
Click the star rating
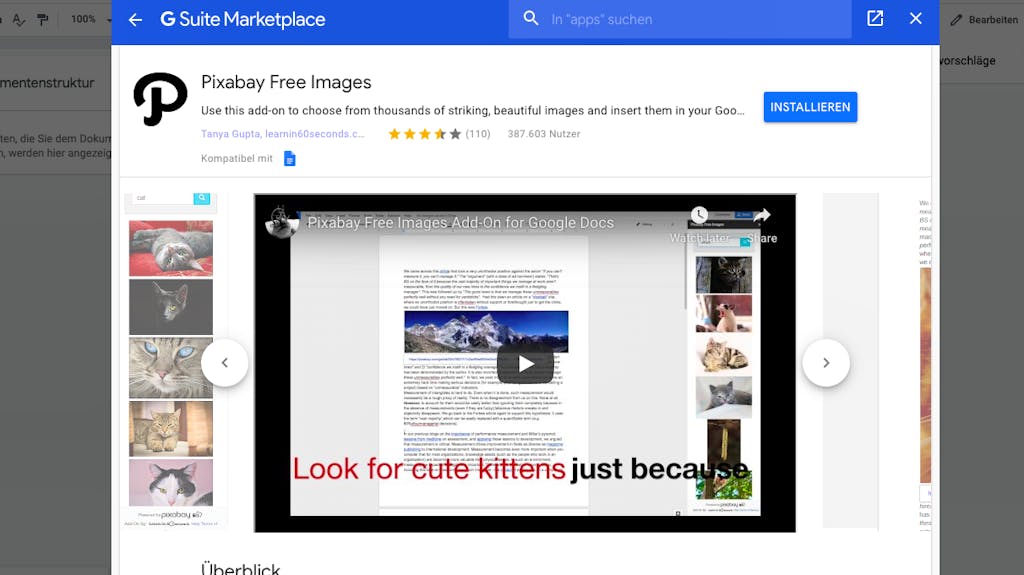click(424, 134)
